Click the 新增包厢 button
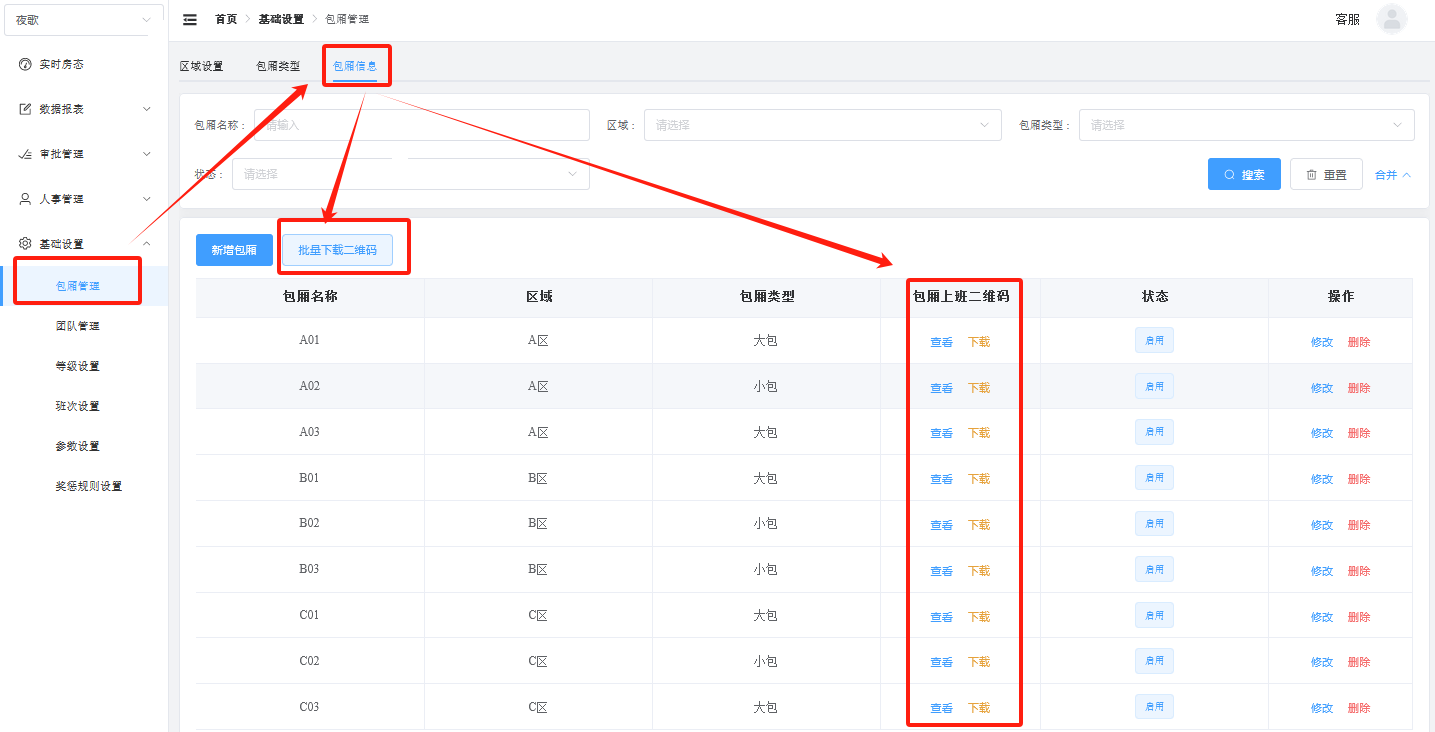 234,250
